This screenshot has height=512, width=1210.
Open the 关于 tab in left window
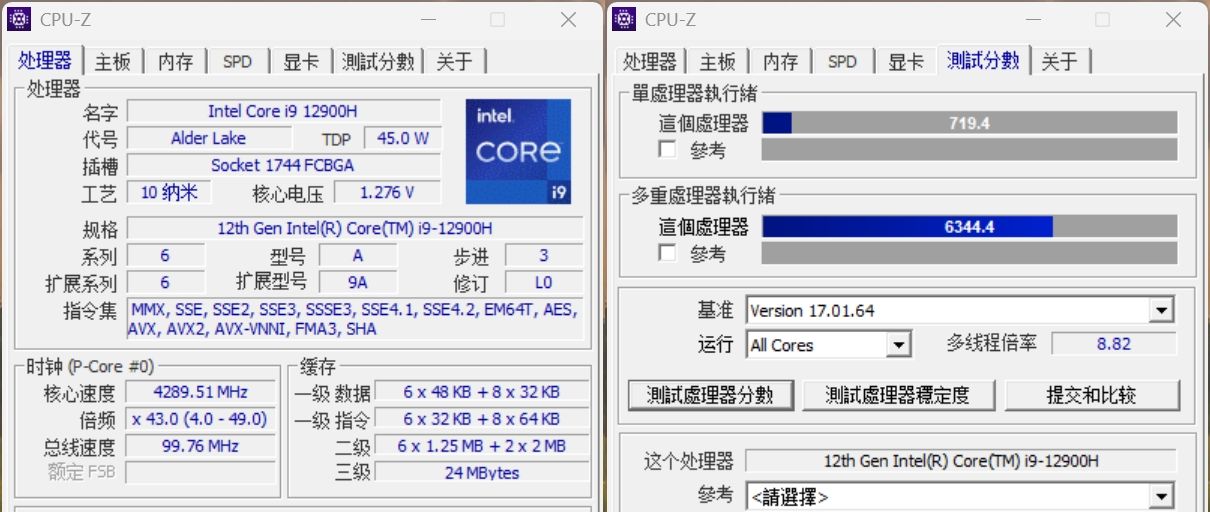coord(455,62)
